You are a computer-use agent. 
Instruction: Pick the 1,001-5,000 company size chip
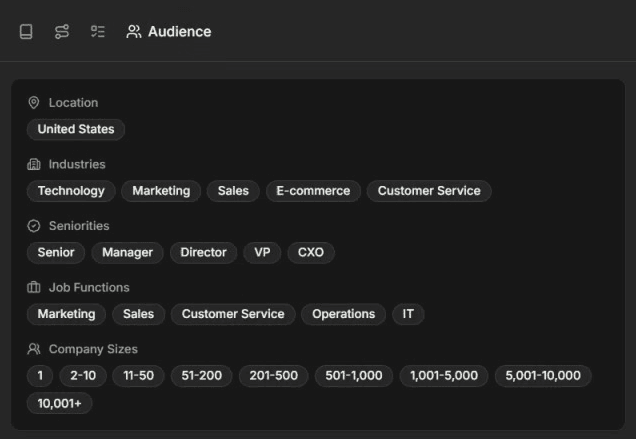(444, 376)
